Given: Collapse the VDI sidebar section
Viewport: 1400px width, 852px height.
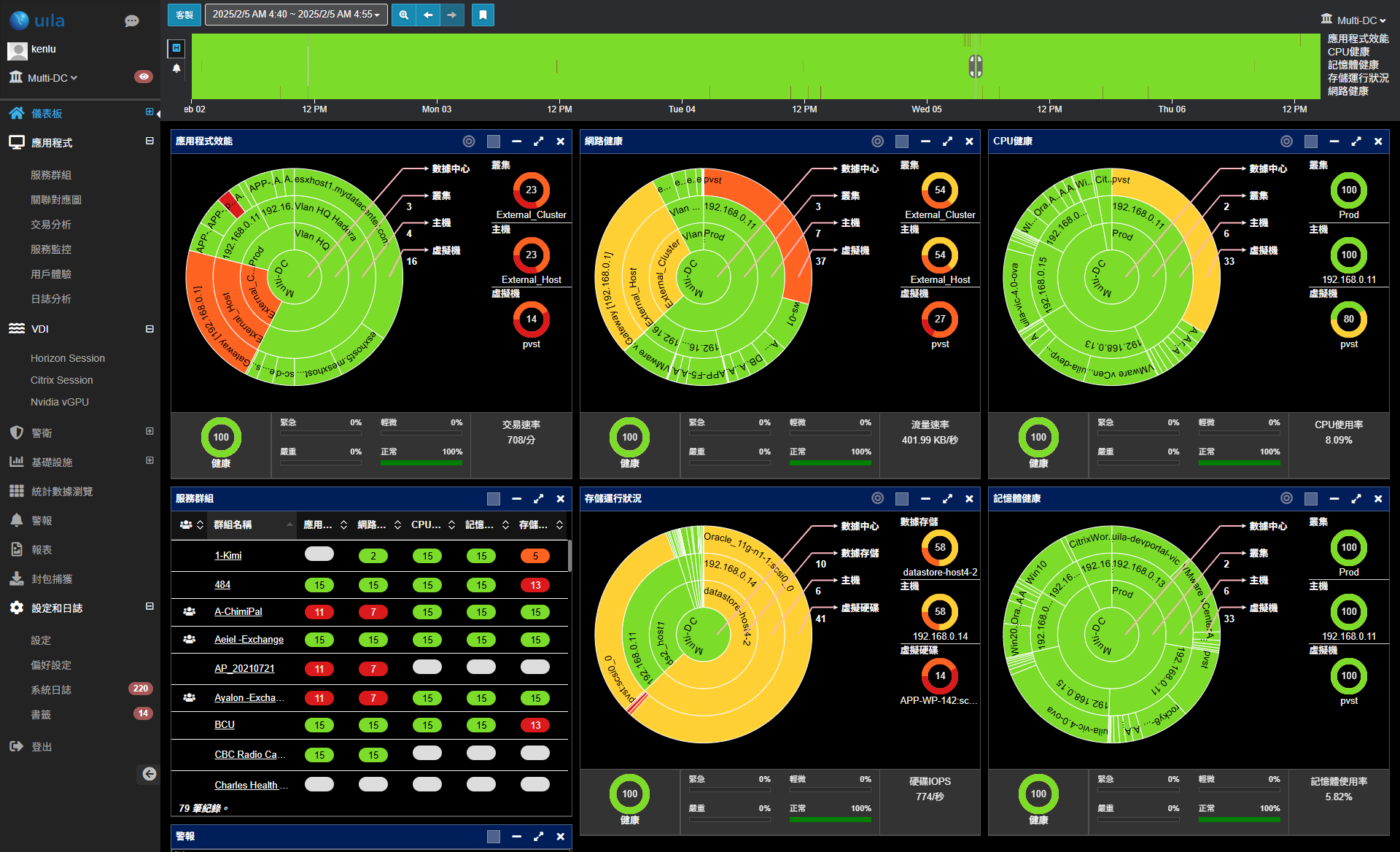Looking at the screenshot, I should [x=149, y=329].
